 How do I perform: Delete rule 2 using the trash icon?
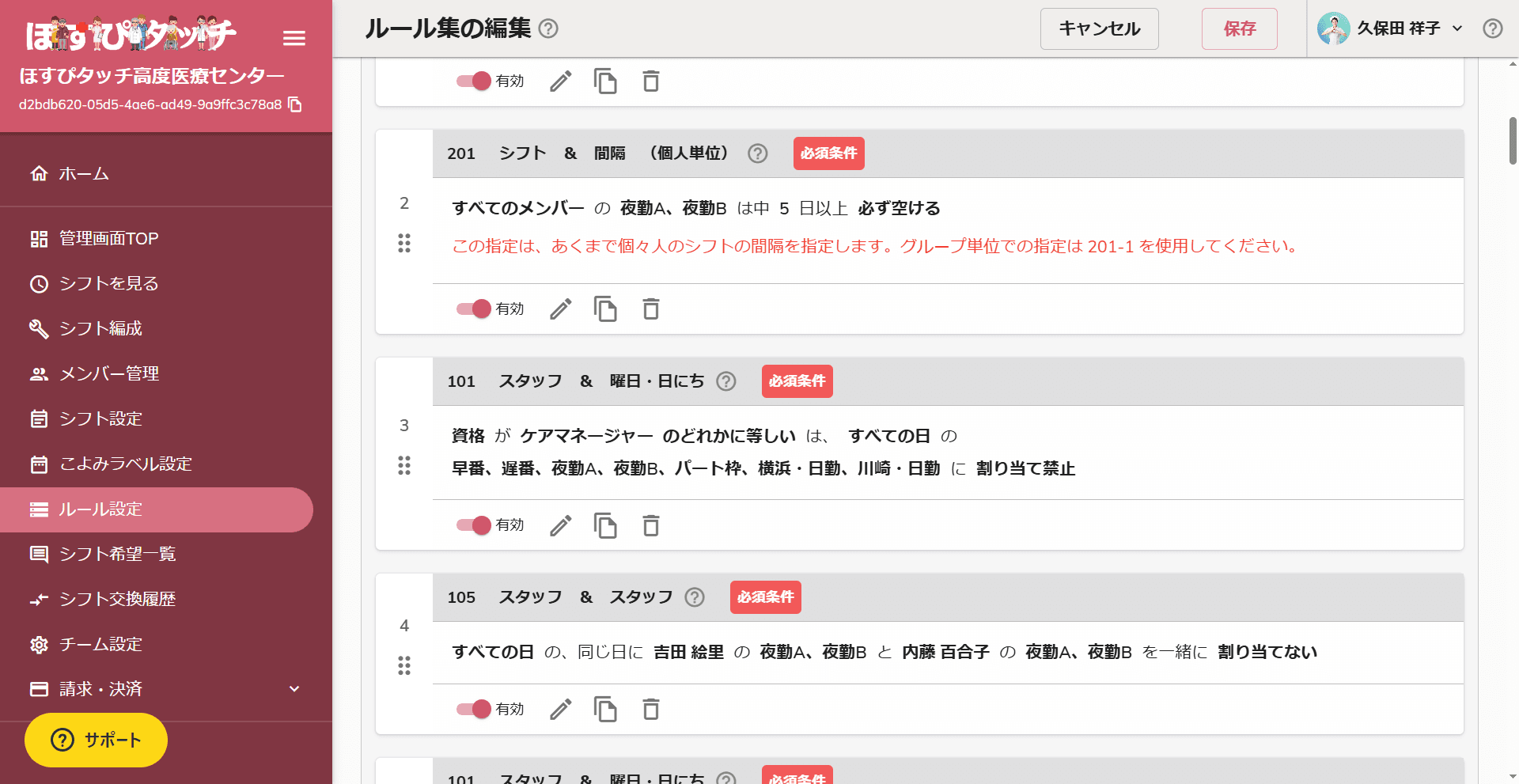click(650, 309)
